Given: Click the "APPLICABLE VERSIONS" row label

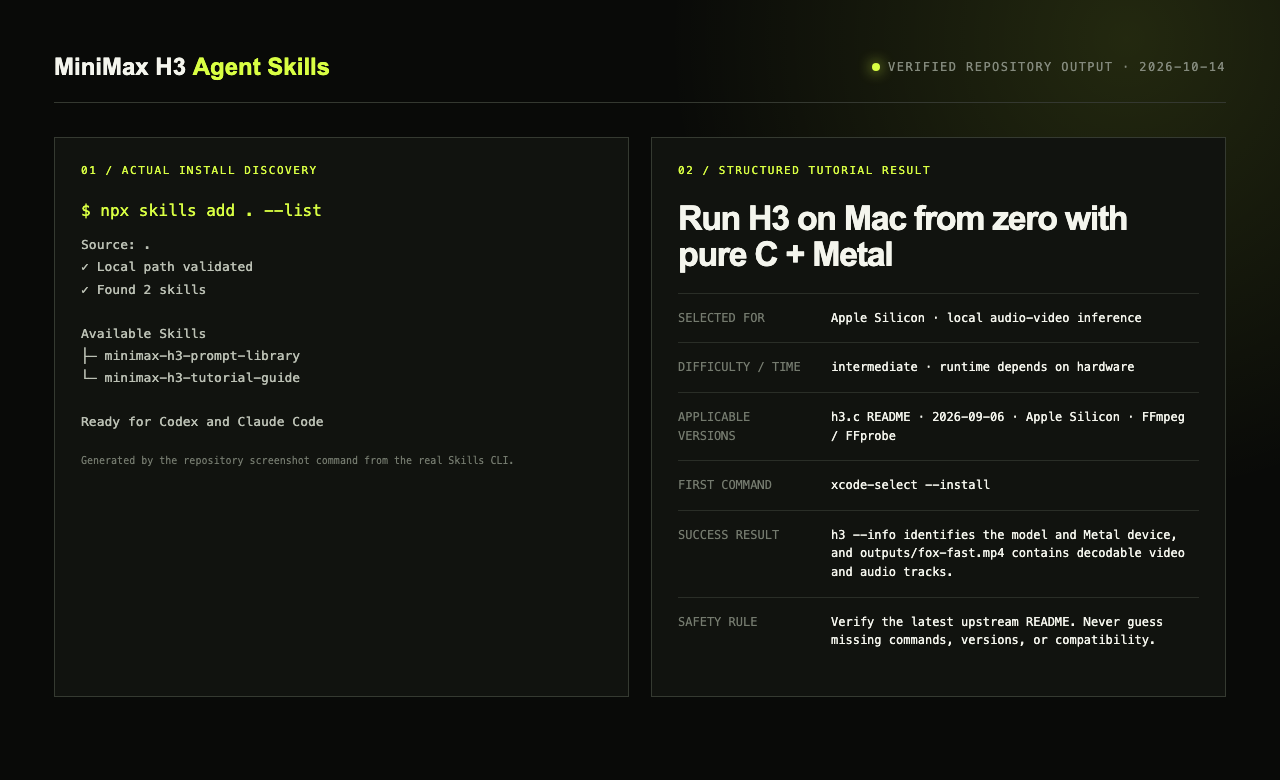Looking at the screenshot, I should [x=714, y=426].
